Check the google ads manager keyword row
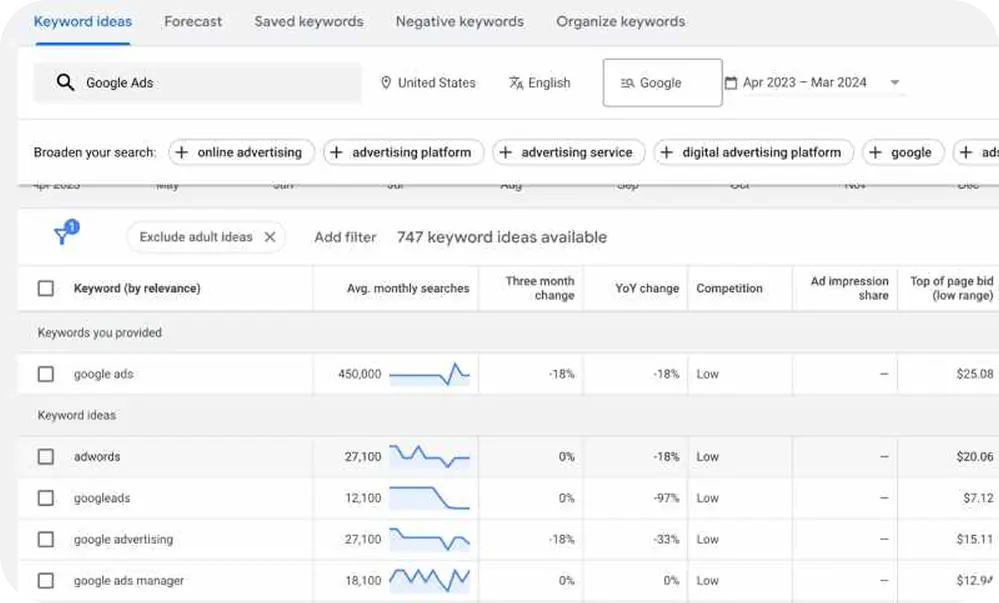 [46, 581]
